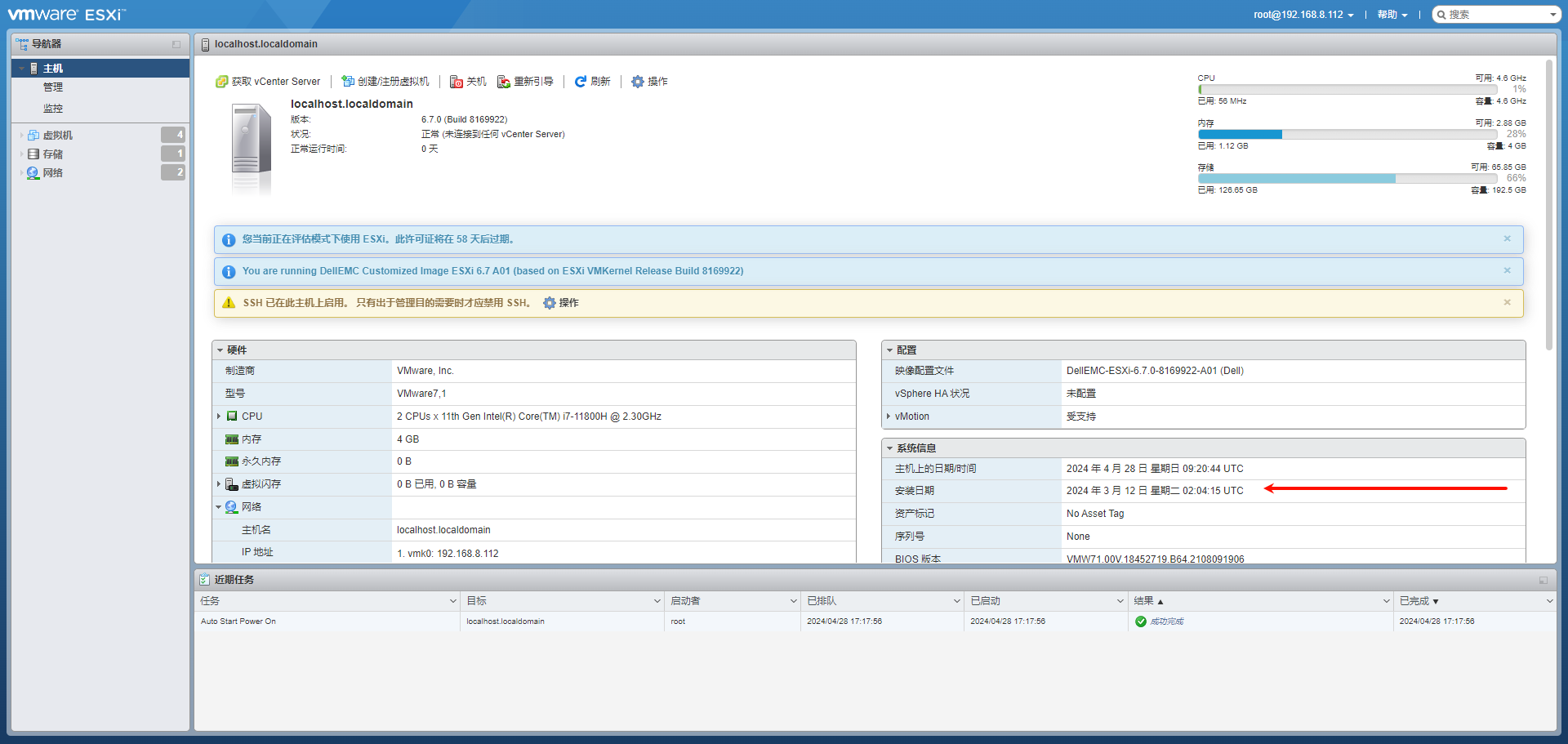1568x744 pixels.
Task: Open the 目标 column dropdown
Action: point(657,601)
